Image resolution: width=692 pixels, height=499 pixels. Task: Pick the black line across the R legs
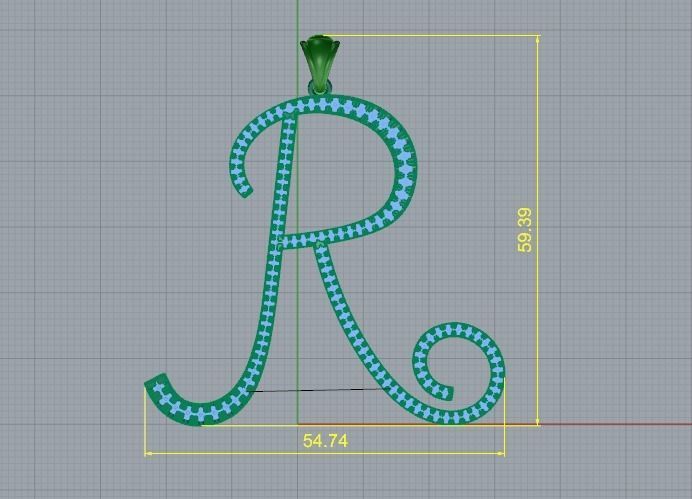point(316,390)
